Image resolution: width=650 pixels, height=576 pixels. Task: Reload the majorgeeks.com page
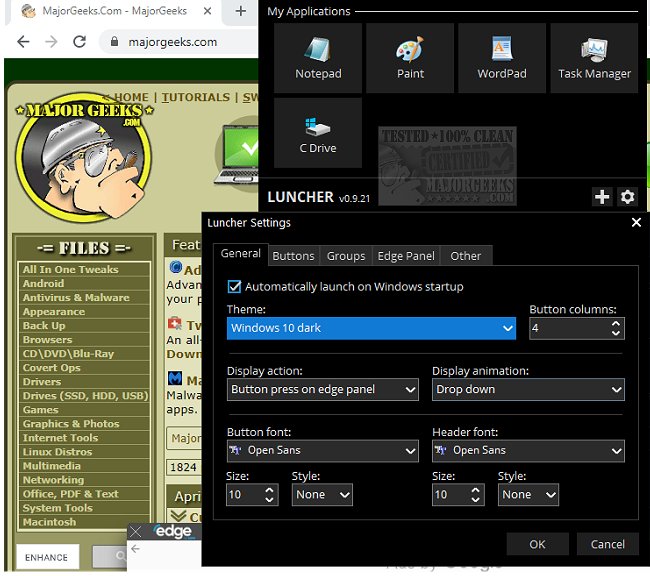tap(79, 41)
